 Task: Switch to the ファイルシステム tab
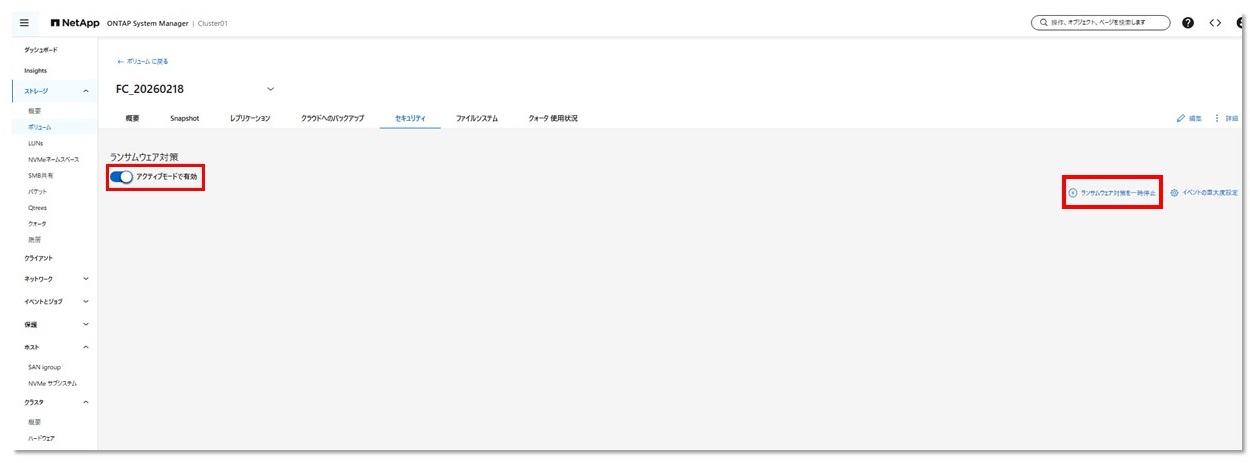(x=476, y=118)
